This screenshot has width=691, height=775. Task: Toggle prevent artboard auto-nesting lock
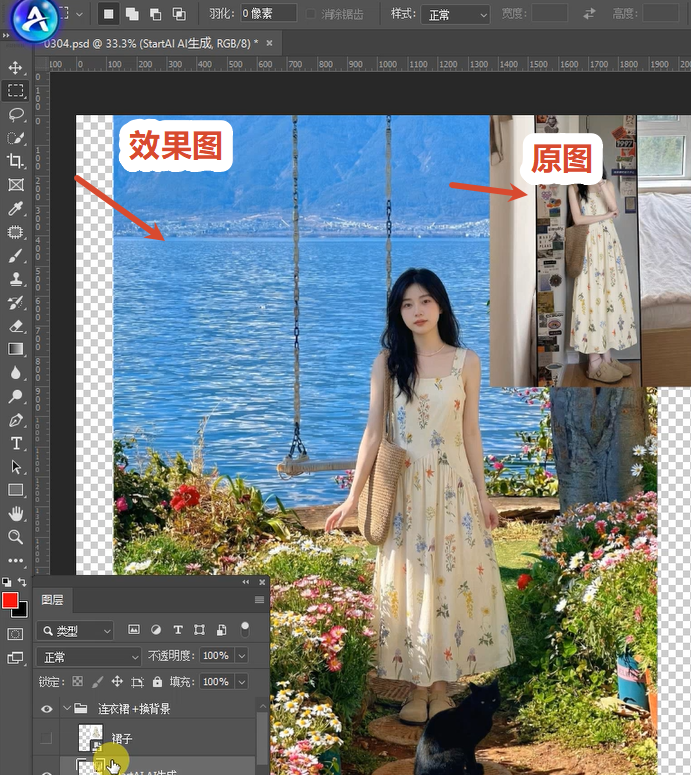coord(137,682)
